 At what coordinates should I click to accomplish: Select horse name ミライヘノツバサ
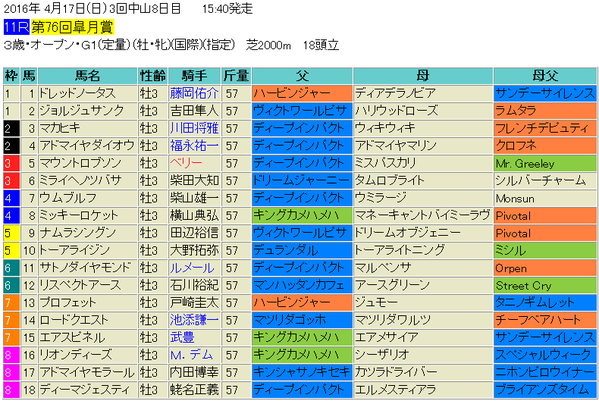coord(81,181)
